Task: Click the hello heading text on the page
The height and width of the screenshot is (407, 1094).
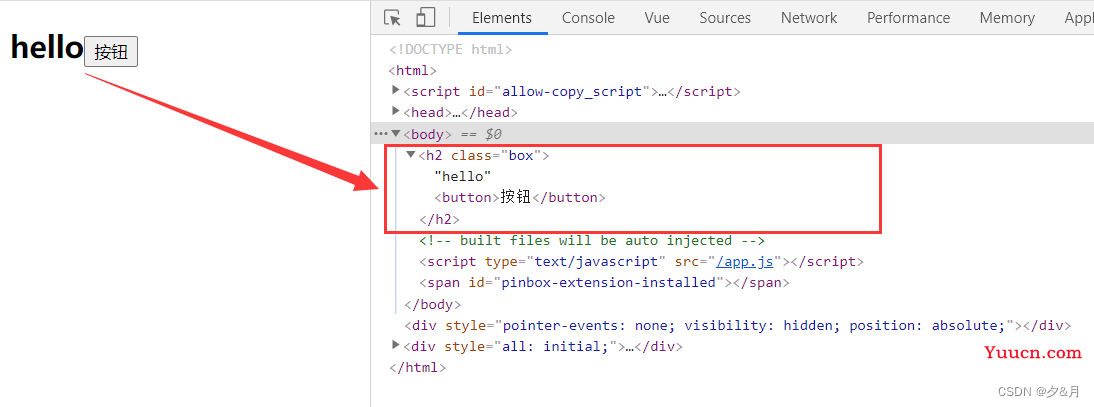Action: click(x=47, y=48)
